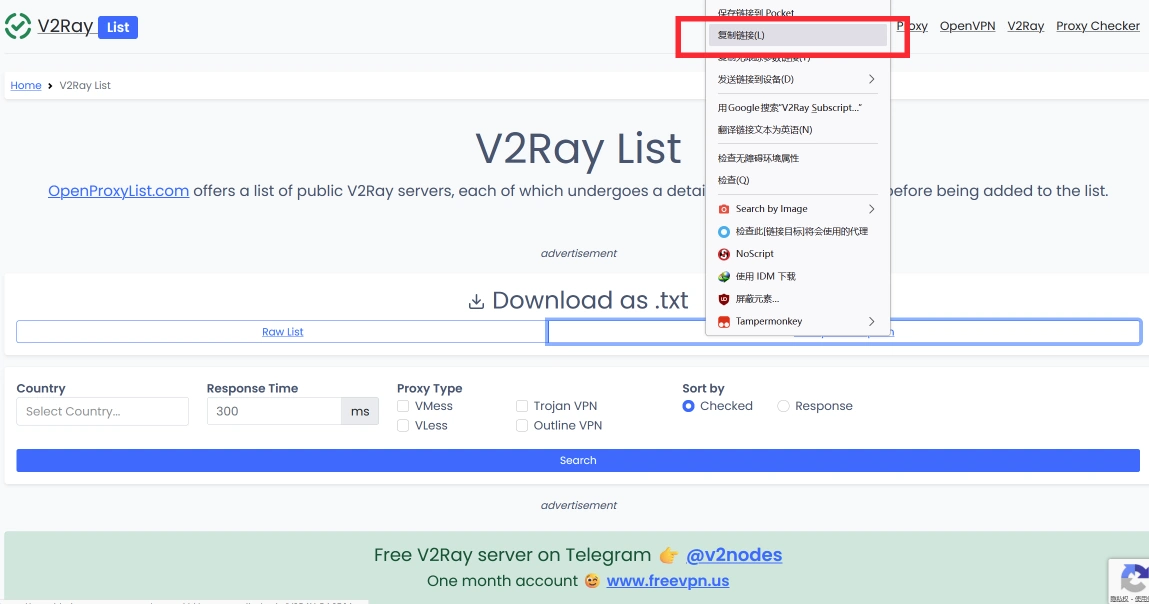Open the Proxy nav link
1149x604 pixels.
click(912, 26)
